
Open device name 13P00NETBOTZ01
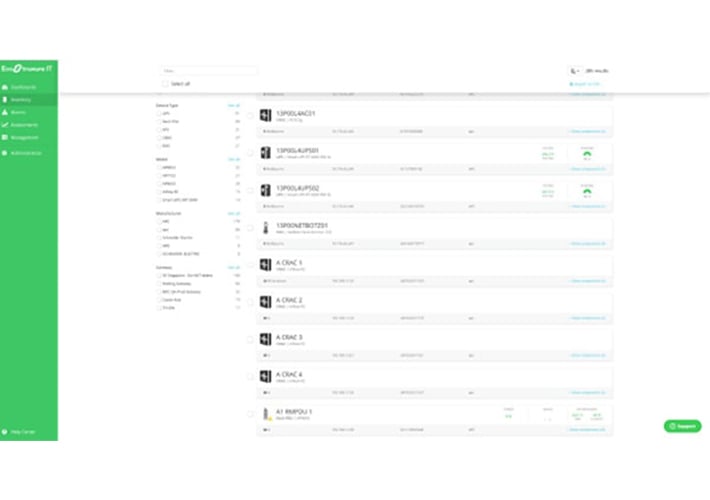click(302, 226)
